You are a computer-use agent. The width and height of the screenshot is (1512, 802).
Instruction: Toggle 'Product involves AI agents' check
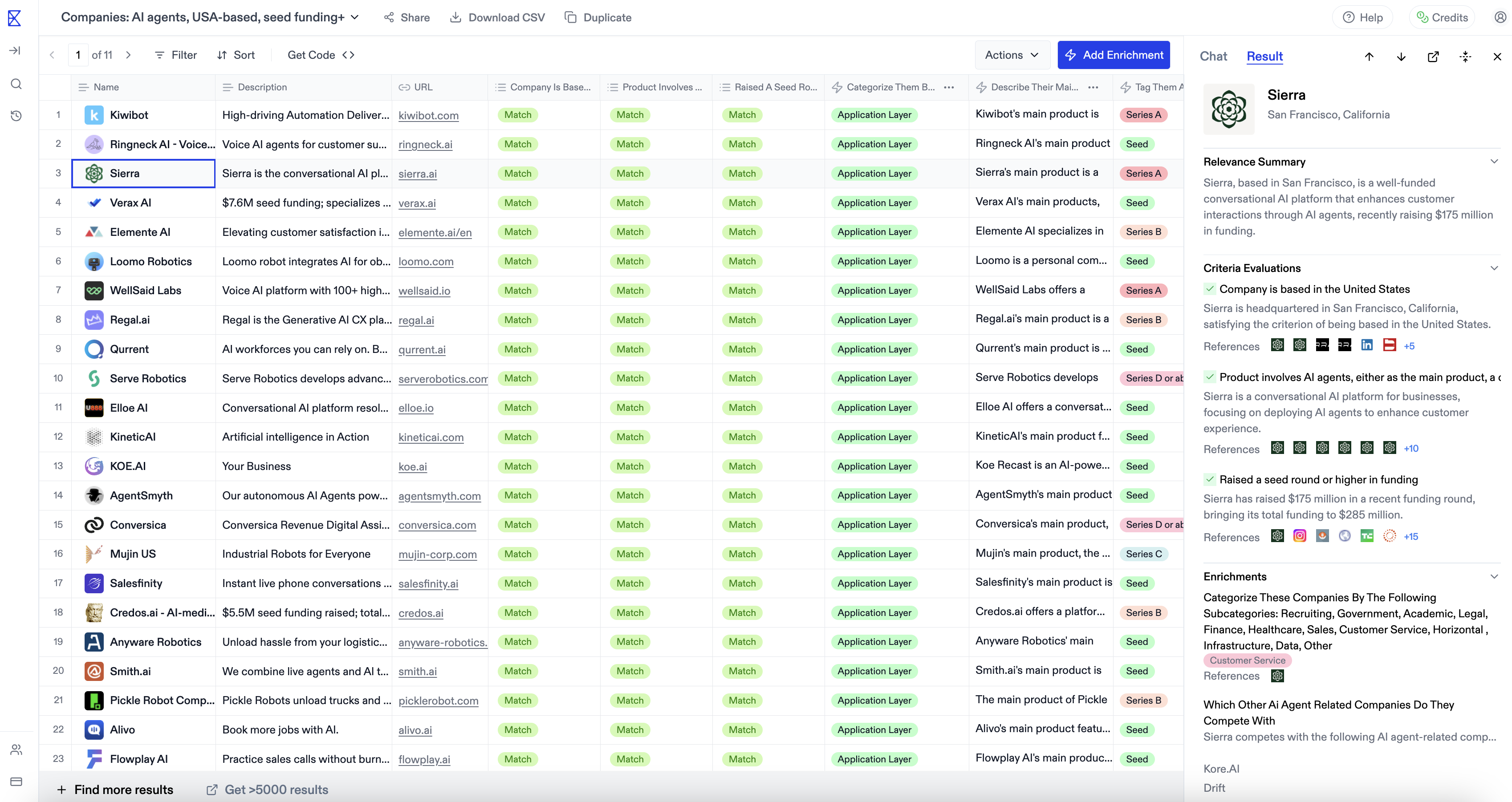[x=1209, y=377]
